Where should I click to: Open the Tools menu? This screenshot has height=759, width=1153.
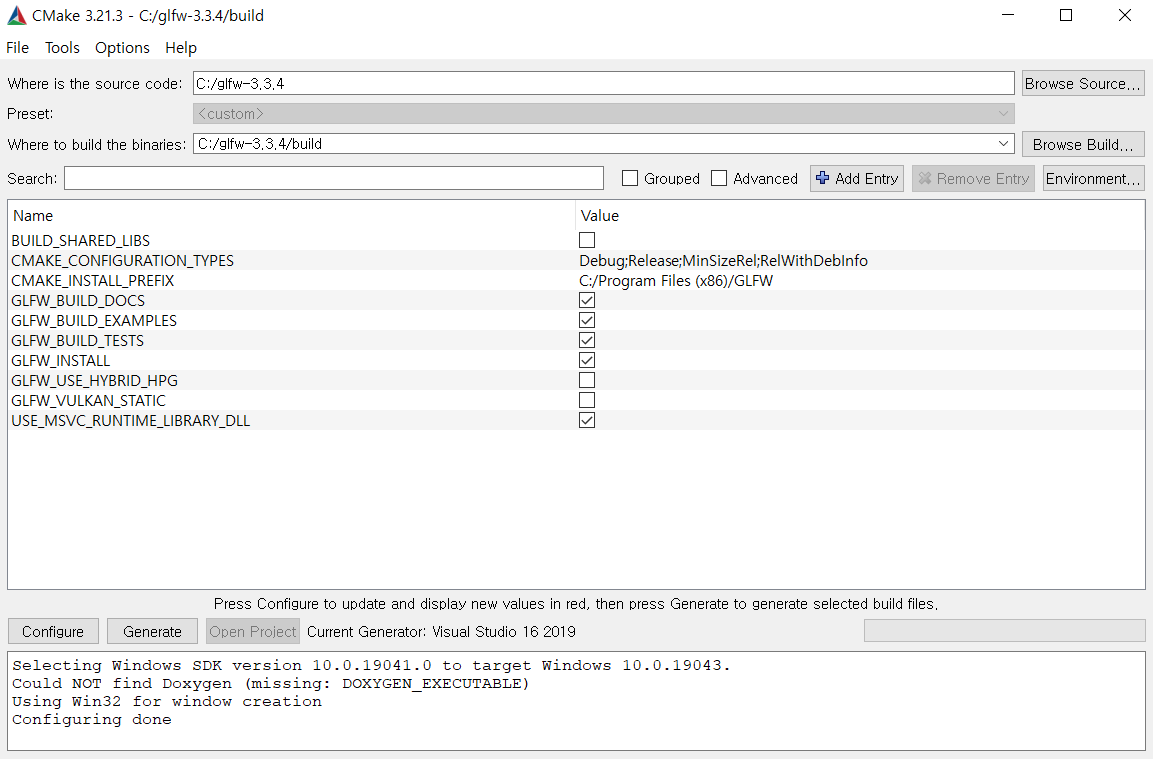[x=62, y=48]
